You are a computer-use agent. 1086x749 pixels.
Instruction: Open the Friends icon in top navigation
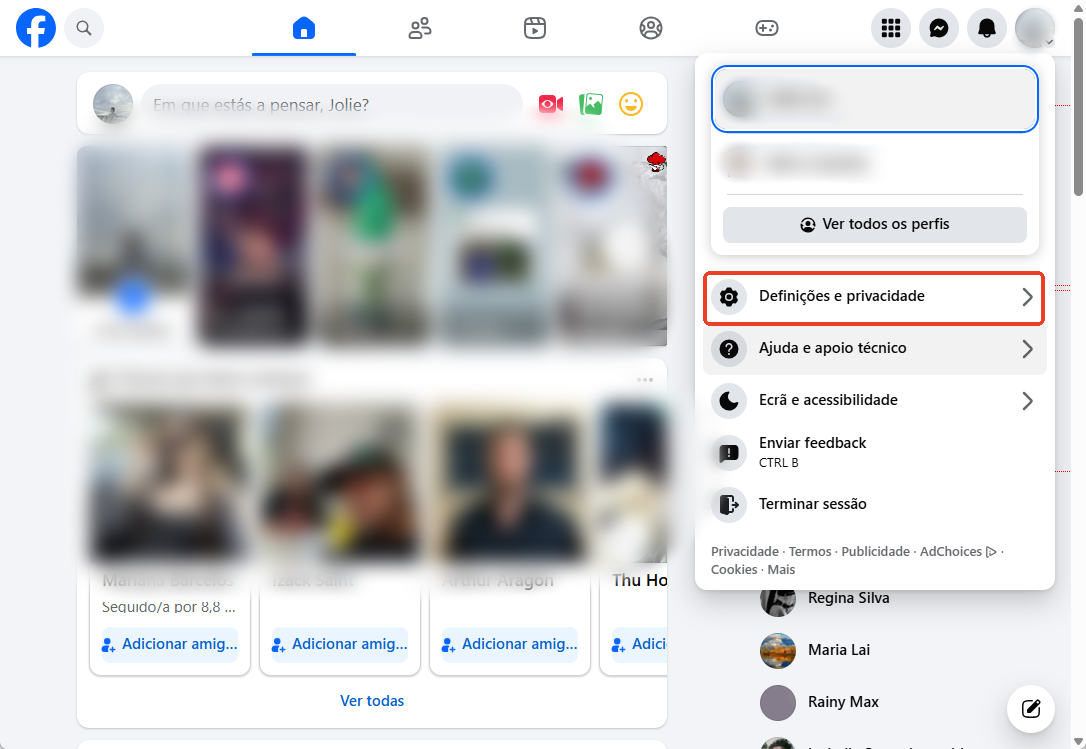click(x=419, y=28)
